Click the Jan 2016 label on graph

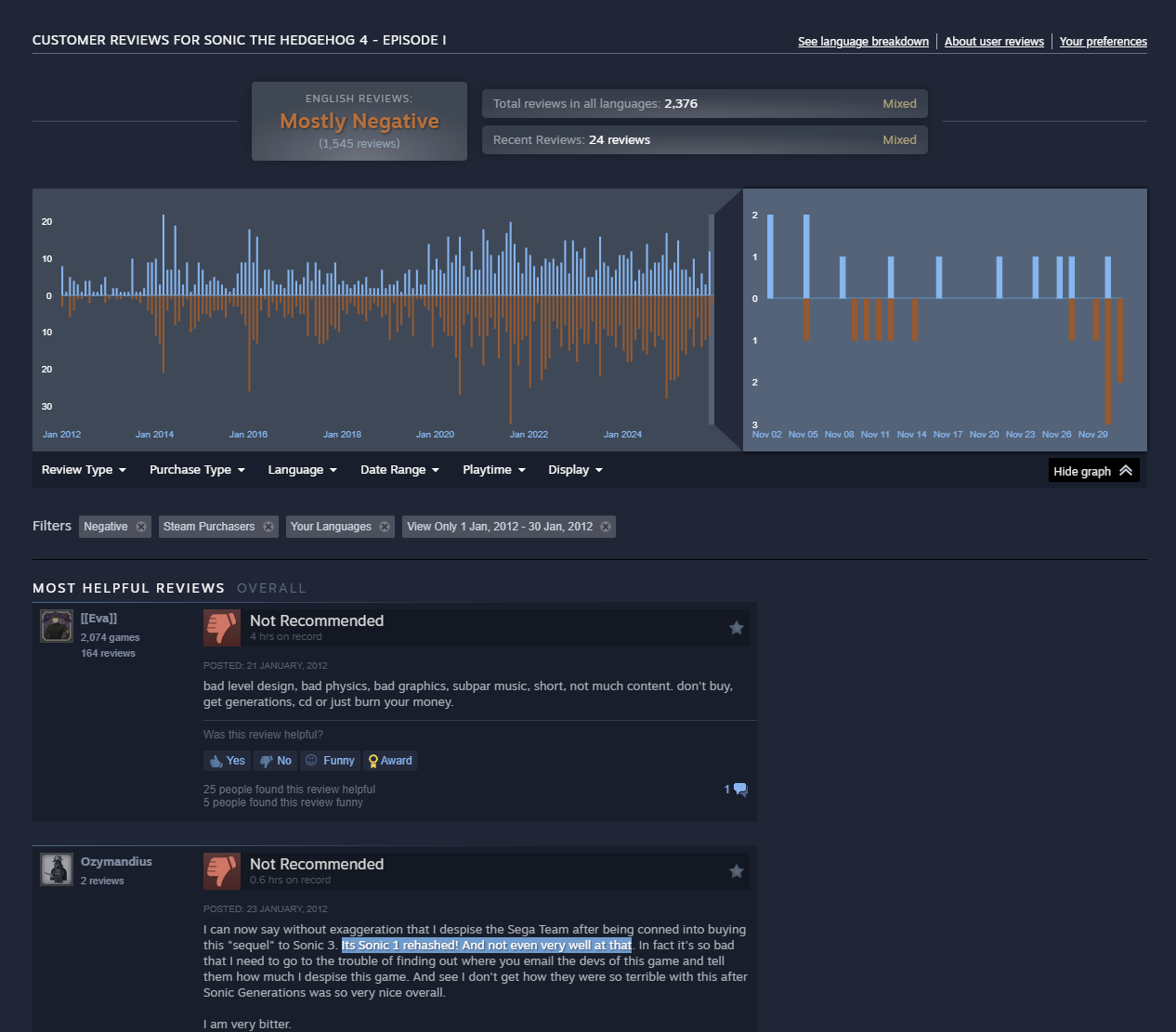click(x=248, y=435)
